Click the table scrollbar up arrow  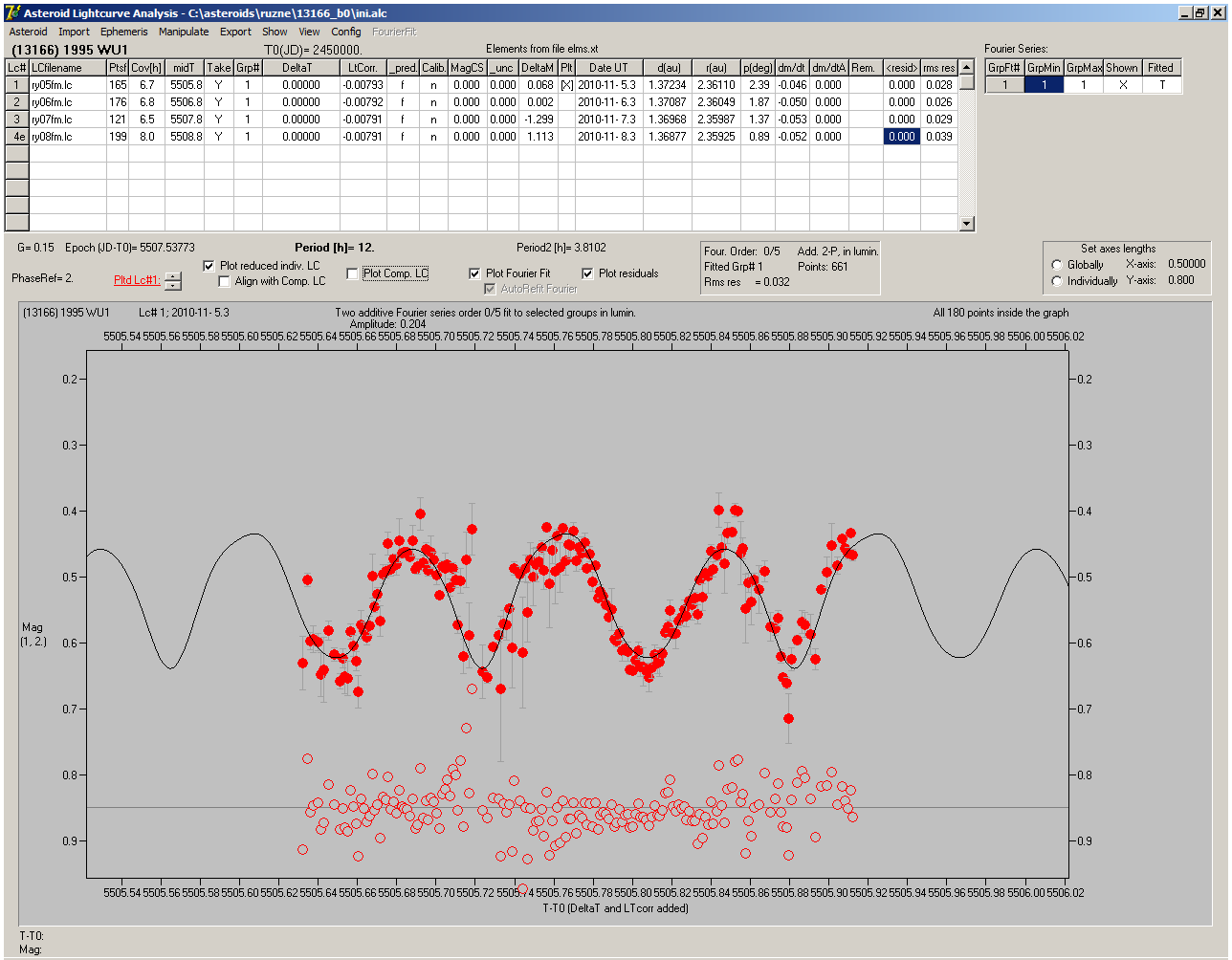(x=967, y=68)
